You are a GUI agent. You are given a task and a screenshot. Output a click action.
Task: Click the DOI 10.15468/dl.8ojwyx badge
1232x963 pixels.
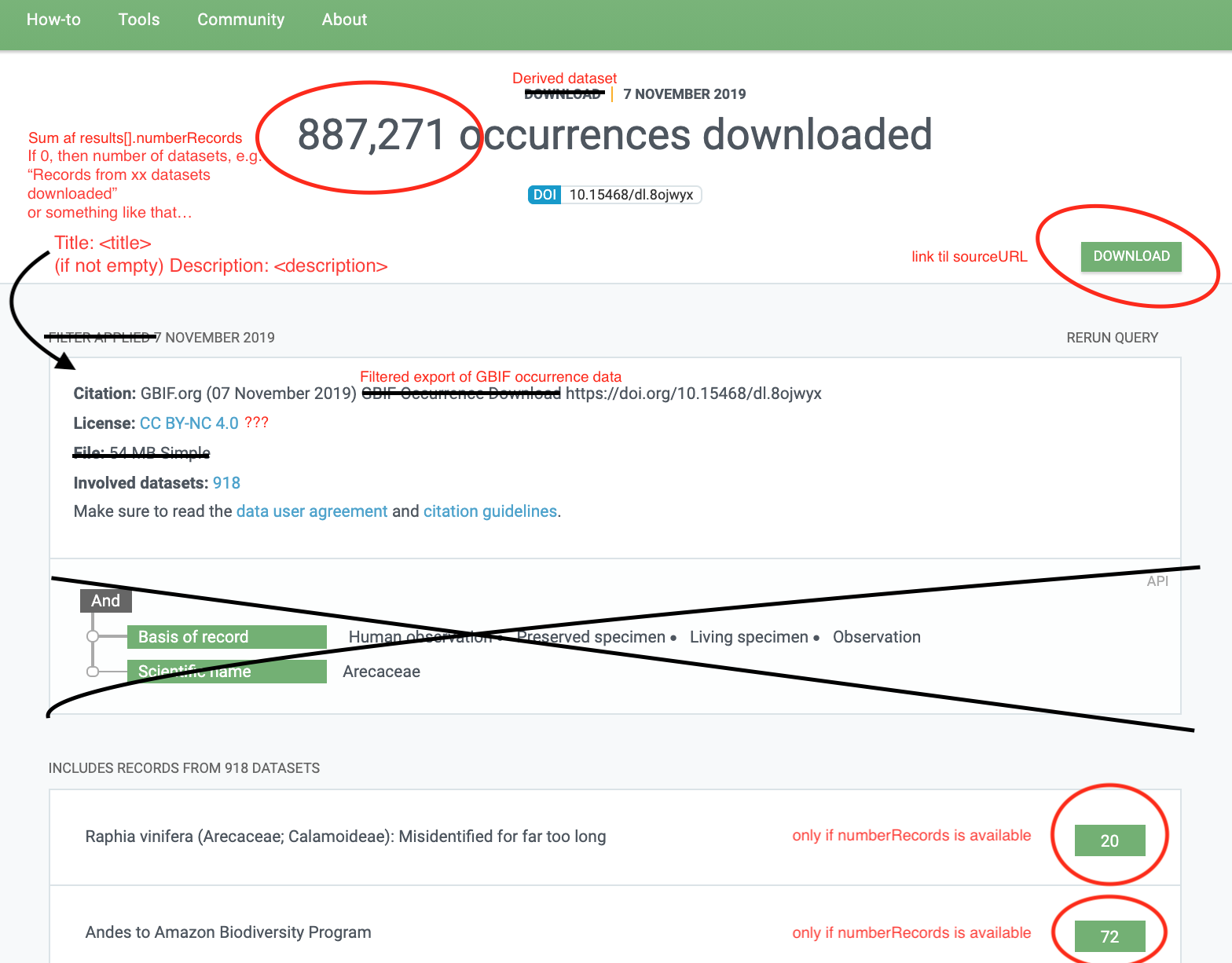(614, 195)
